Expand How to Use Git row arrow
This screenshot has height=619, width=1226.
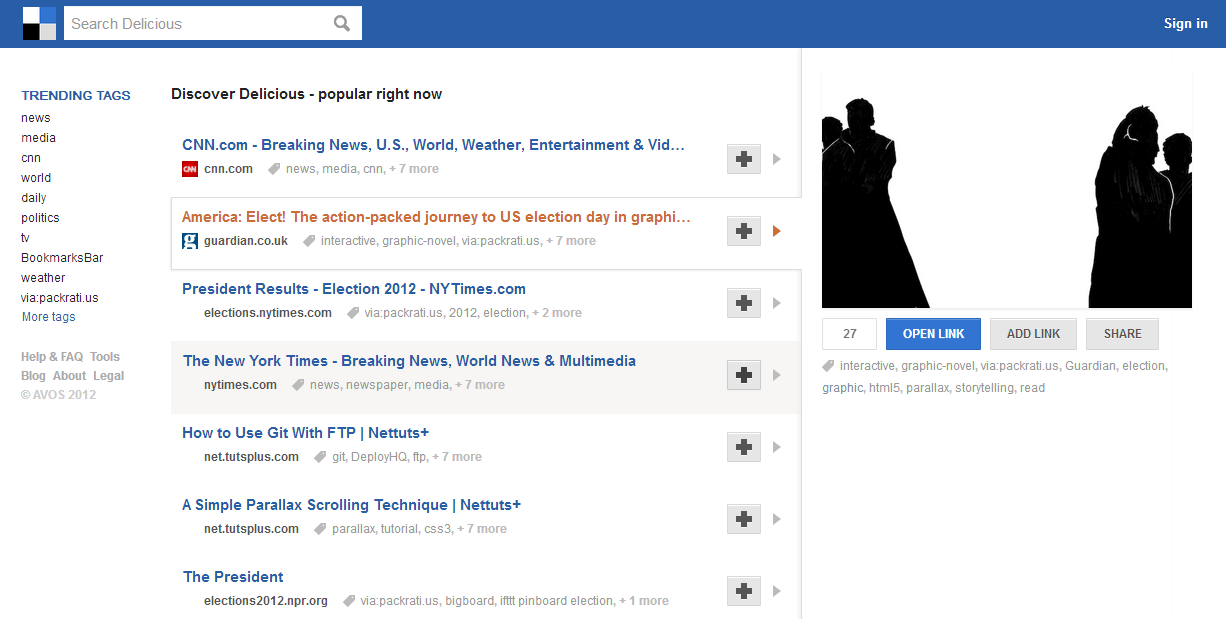tap(777, 447)
